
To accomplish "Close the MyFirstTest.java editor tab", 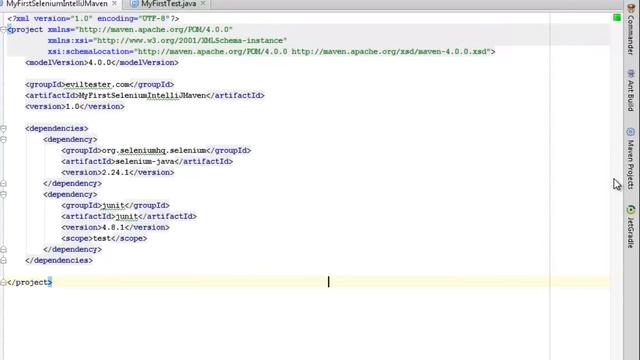I will 203,4.
